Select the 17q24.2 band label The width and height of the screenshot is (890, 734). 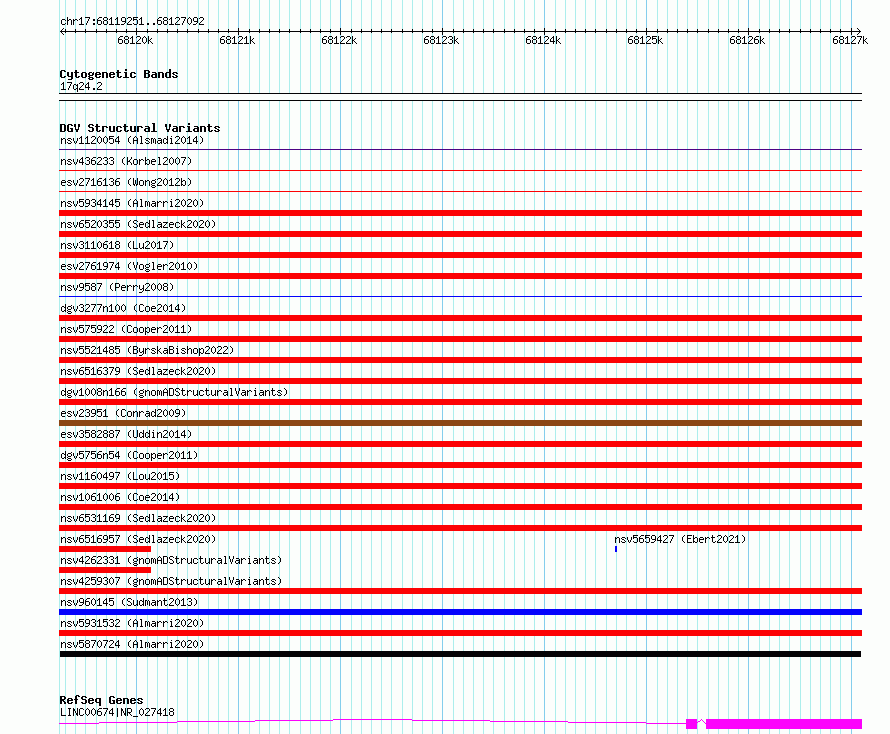tap(81, 86)
